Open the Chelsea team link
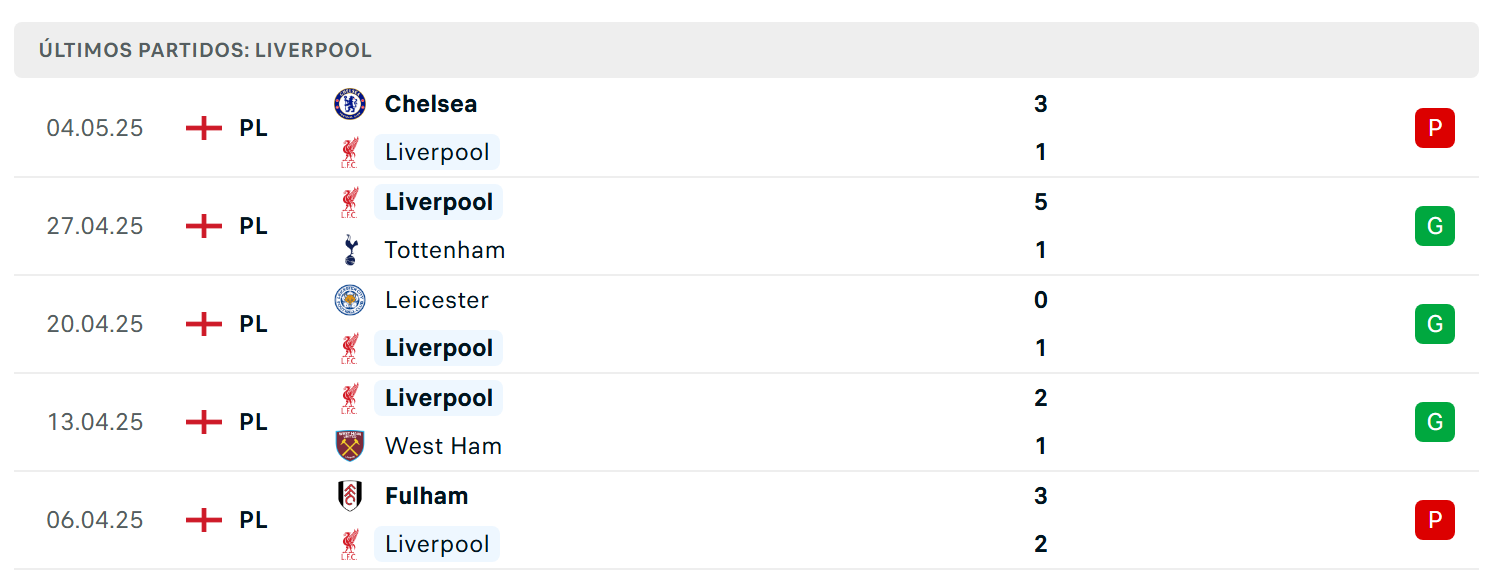 pos(431,104)
